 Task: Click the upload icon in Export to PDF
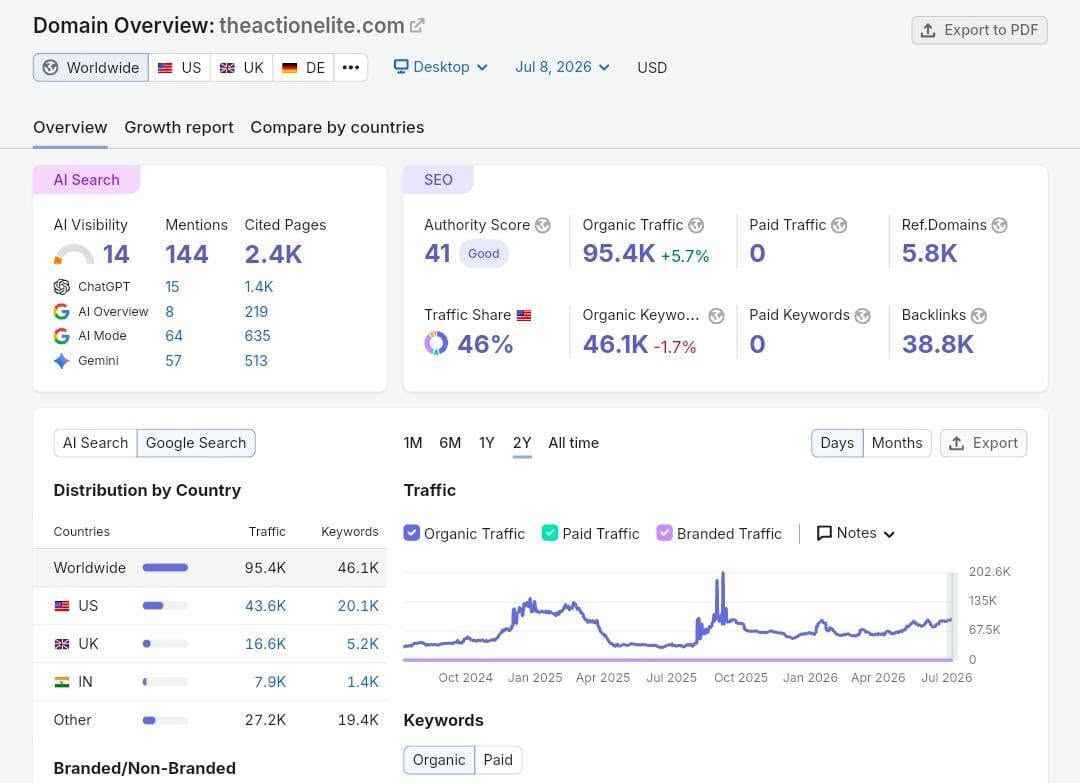(x=928, y=30)
